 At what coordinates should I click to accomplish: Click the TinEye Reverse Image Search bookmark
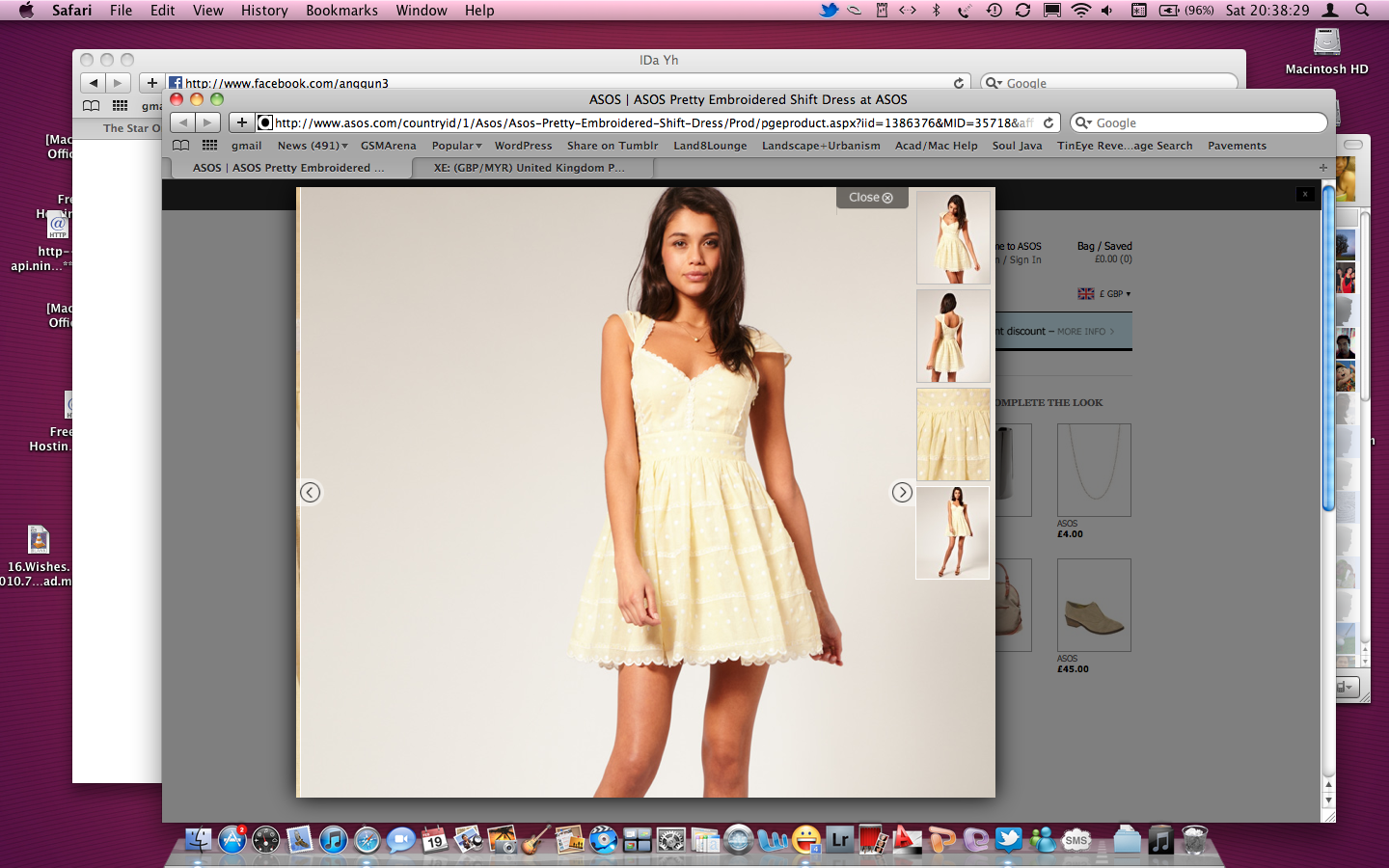tap(1124, 146)
